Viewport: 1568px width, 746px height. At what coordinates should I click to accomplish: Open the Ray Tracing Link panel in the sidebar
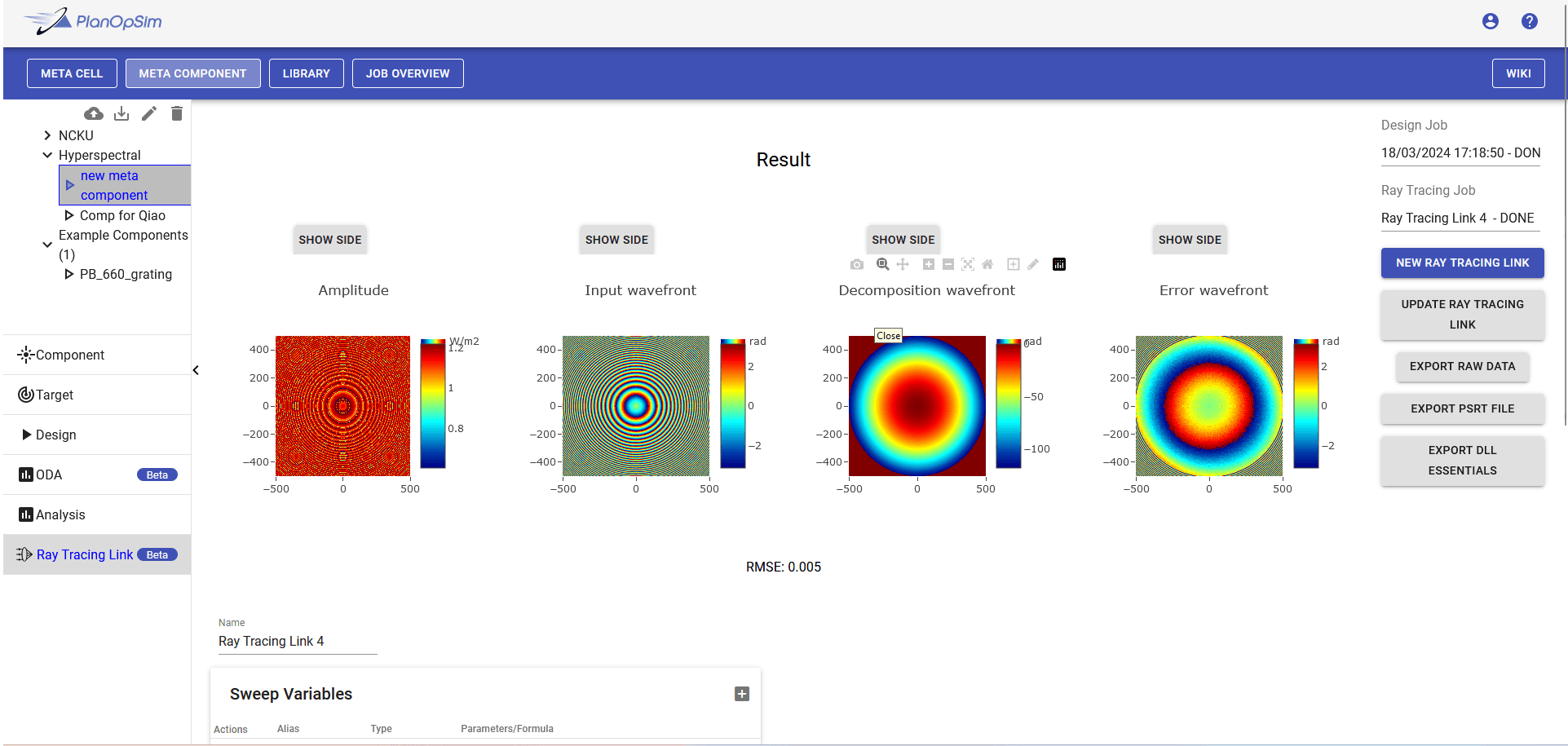click(84, 554)
